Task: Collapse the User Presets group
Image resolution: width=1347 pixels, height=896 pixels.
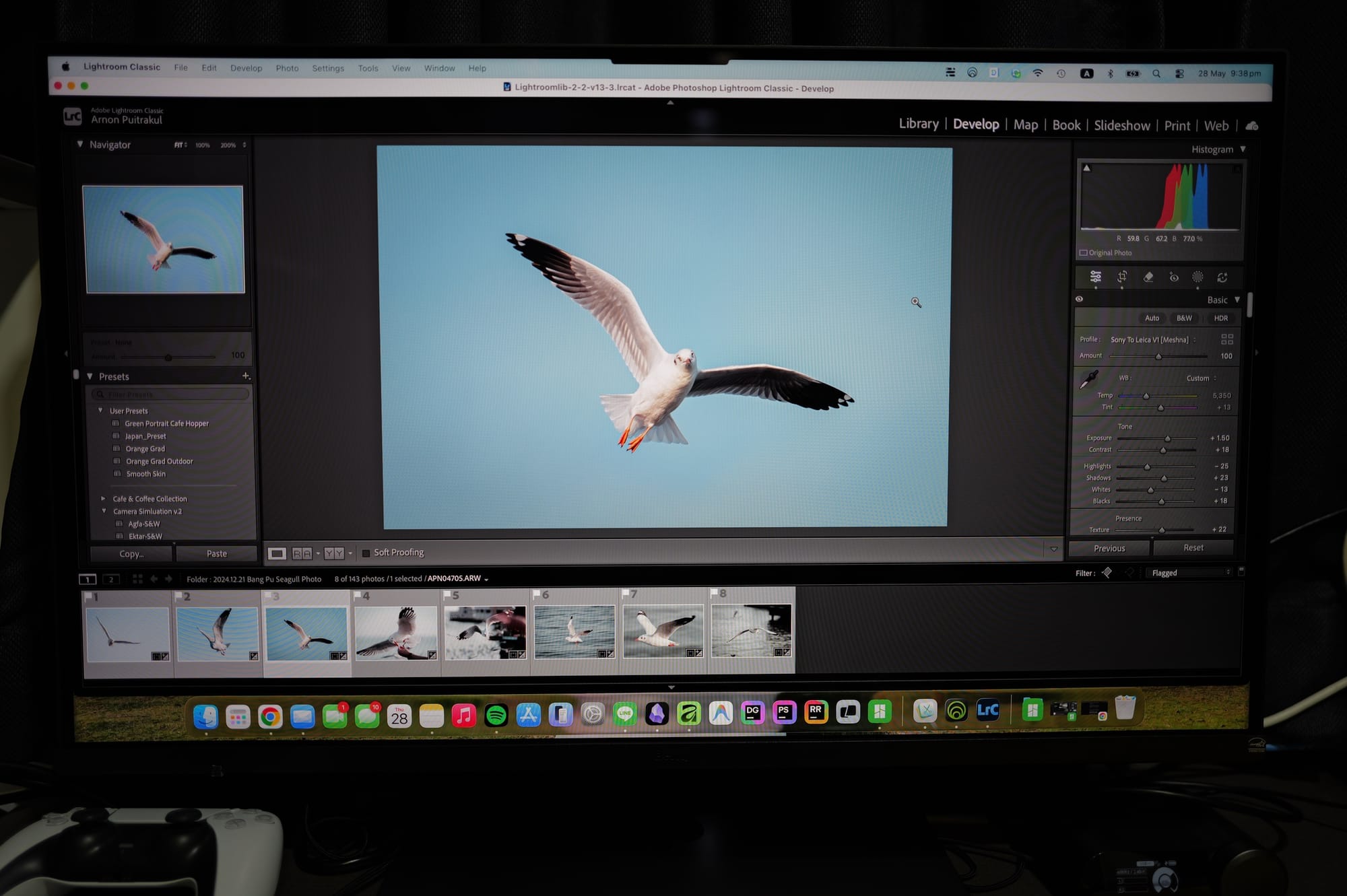Action: pyautogui.click(x=100, y=411)
